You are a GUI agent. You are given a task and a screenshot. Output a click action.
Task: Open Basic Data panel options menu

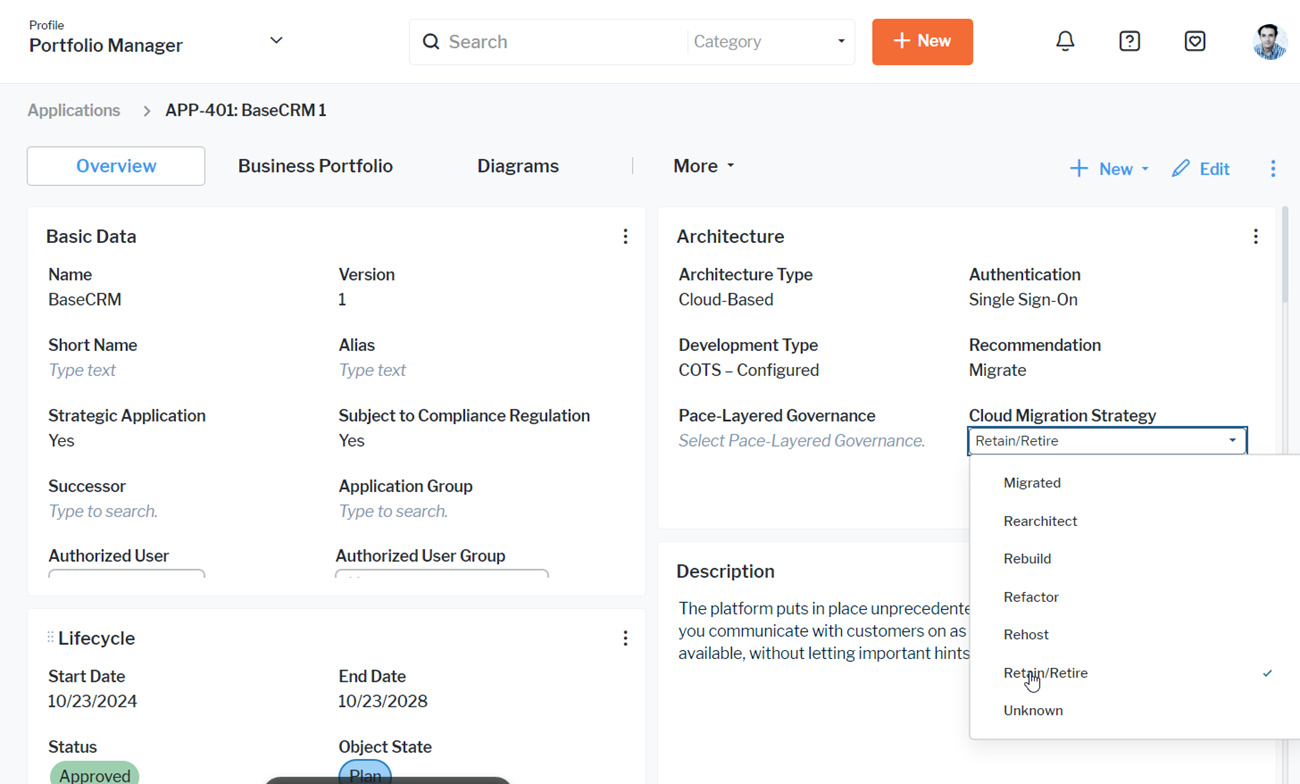click(x=625, y=237)
